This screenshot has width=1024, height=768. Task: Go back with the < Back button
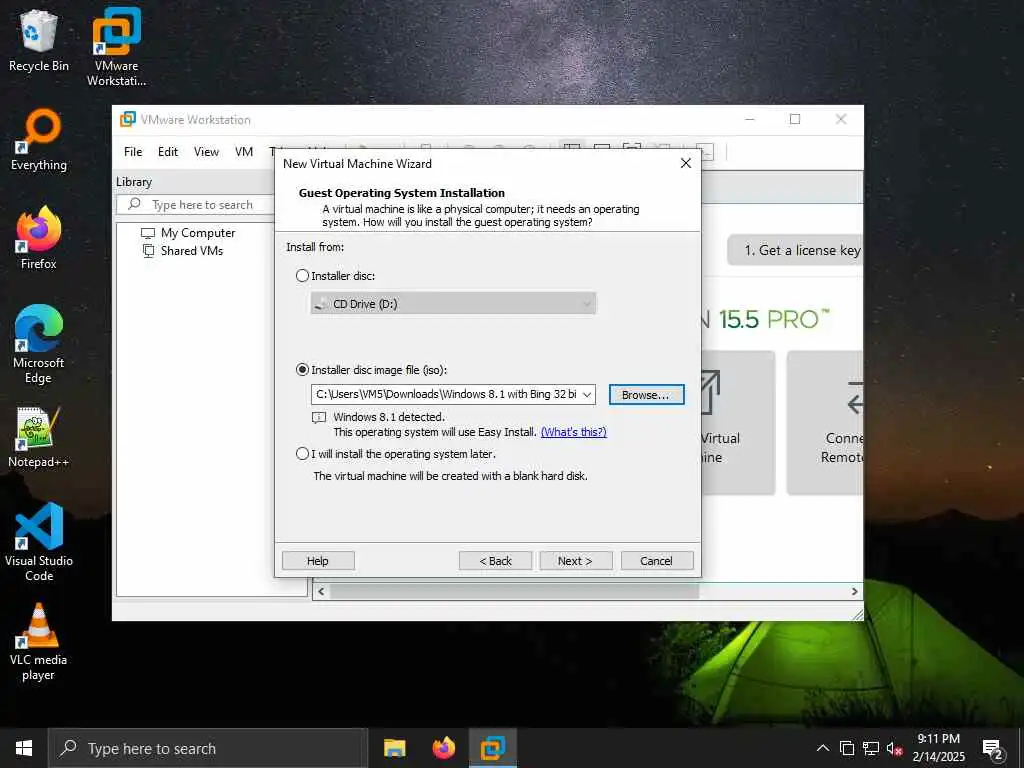click(496, 560)
